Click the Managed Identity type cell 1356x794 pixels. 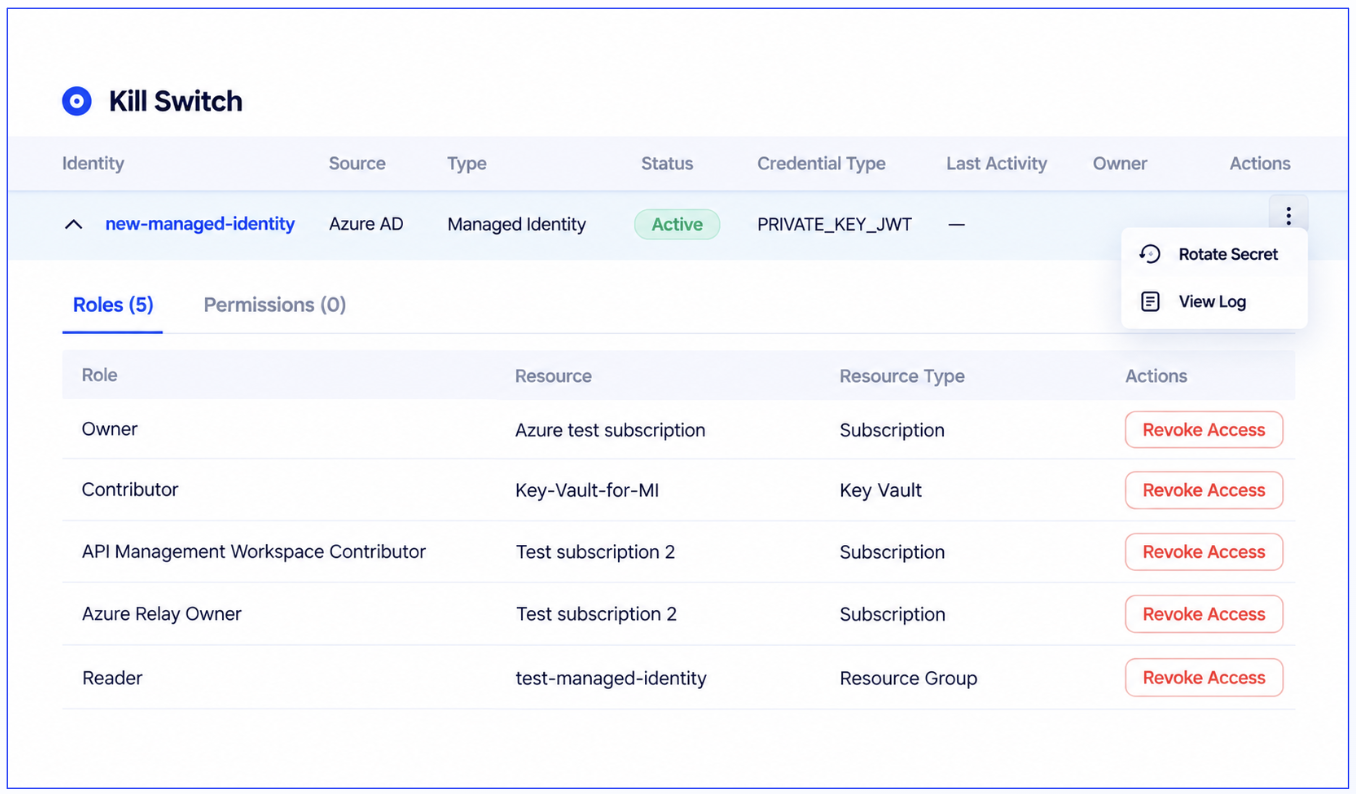click(516, 224)
